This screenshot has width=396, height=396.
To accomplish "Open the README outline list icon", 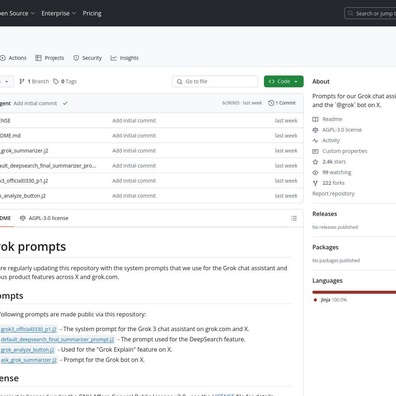I will 294,218.
